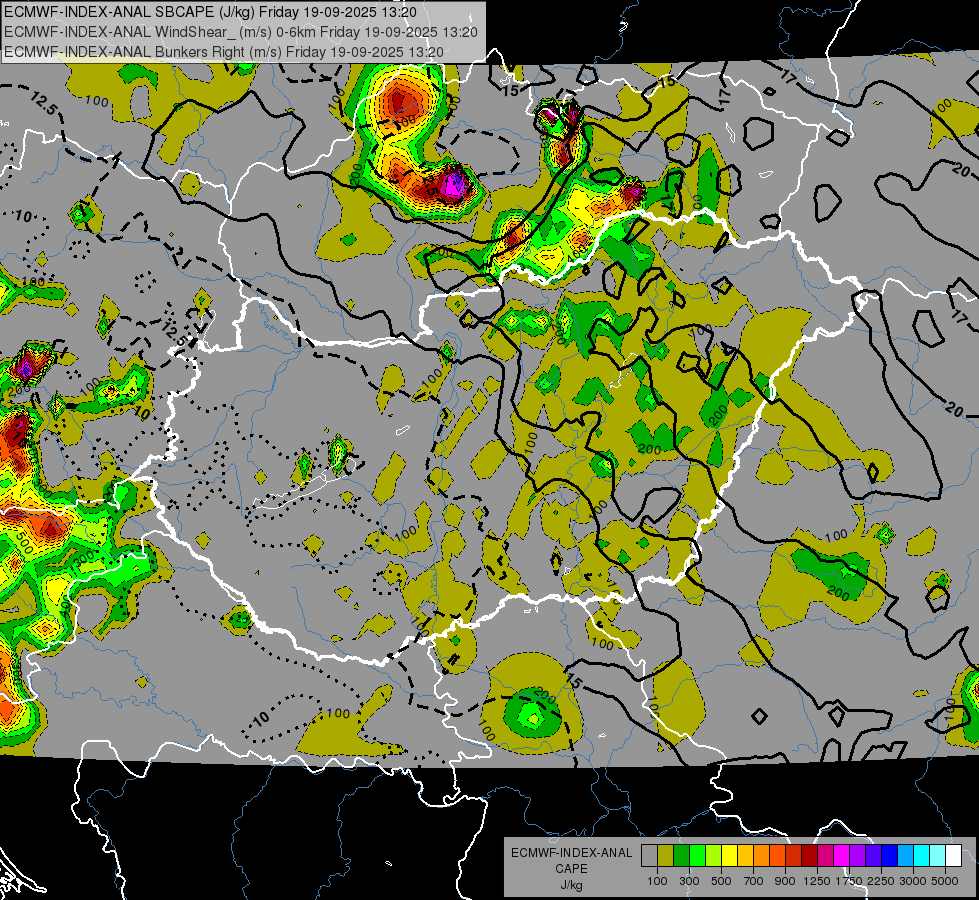Screen dimensions: 979x900
Task: Click the orange swatch above 700 label
Action: 761,856
